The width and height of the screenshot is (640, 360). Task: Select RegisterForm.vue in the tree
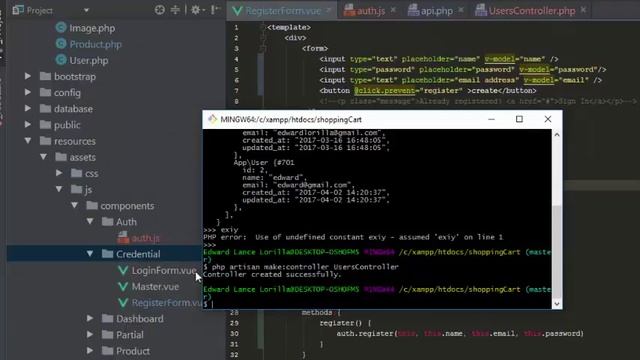tap(167, 302)
